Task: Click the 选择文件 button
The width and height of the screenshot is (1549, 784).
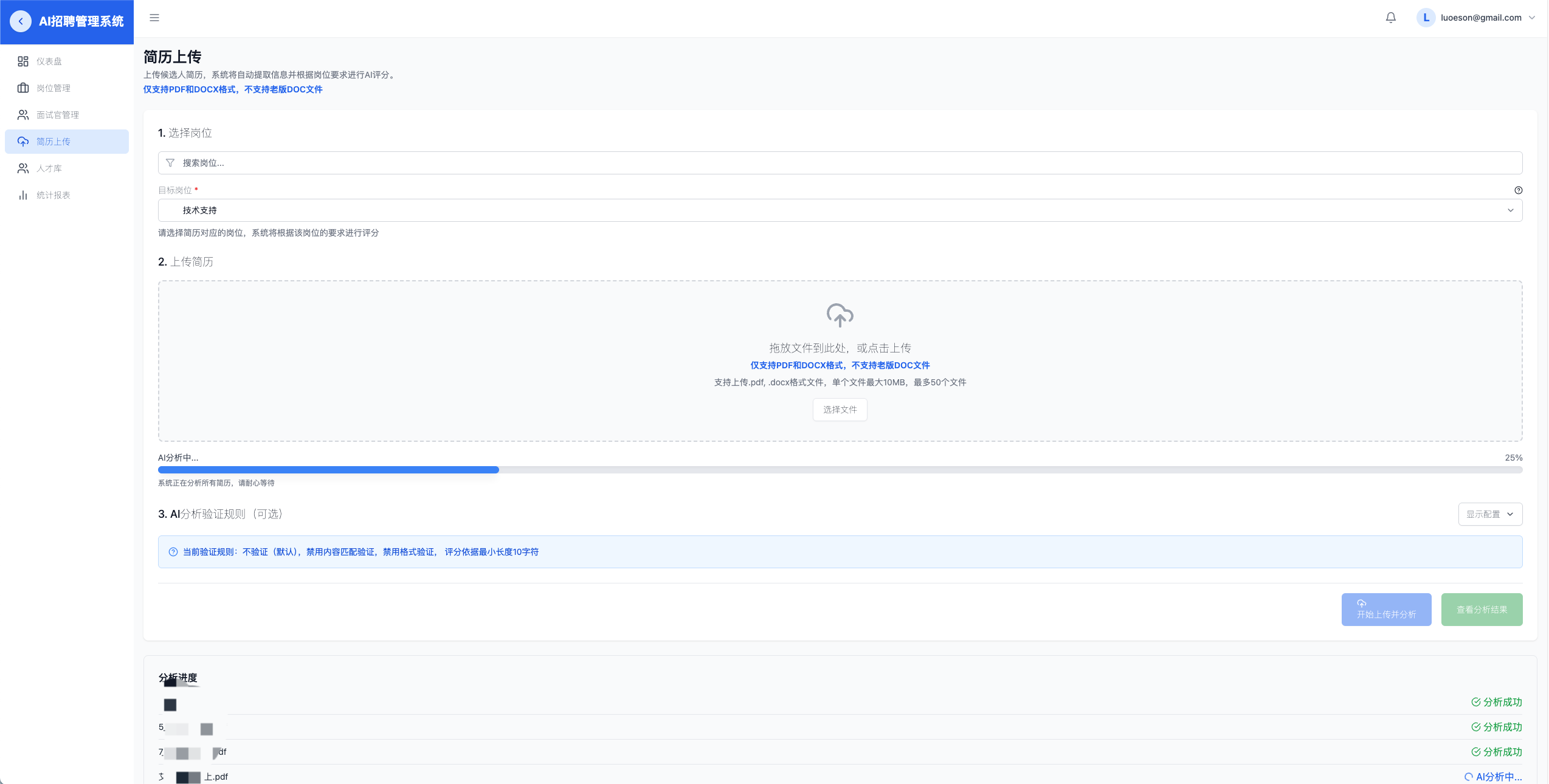Action: pos(840,410)
